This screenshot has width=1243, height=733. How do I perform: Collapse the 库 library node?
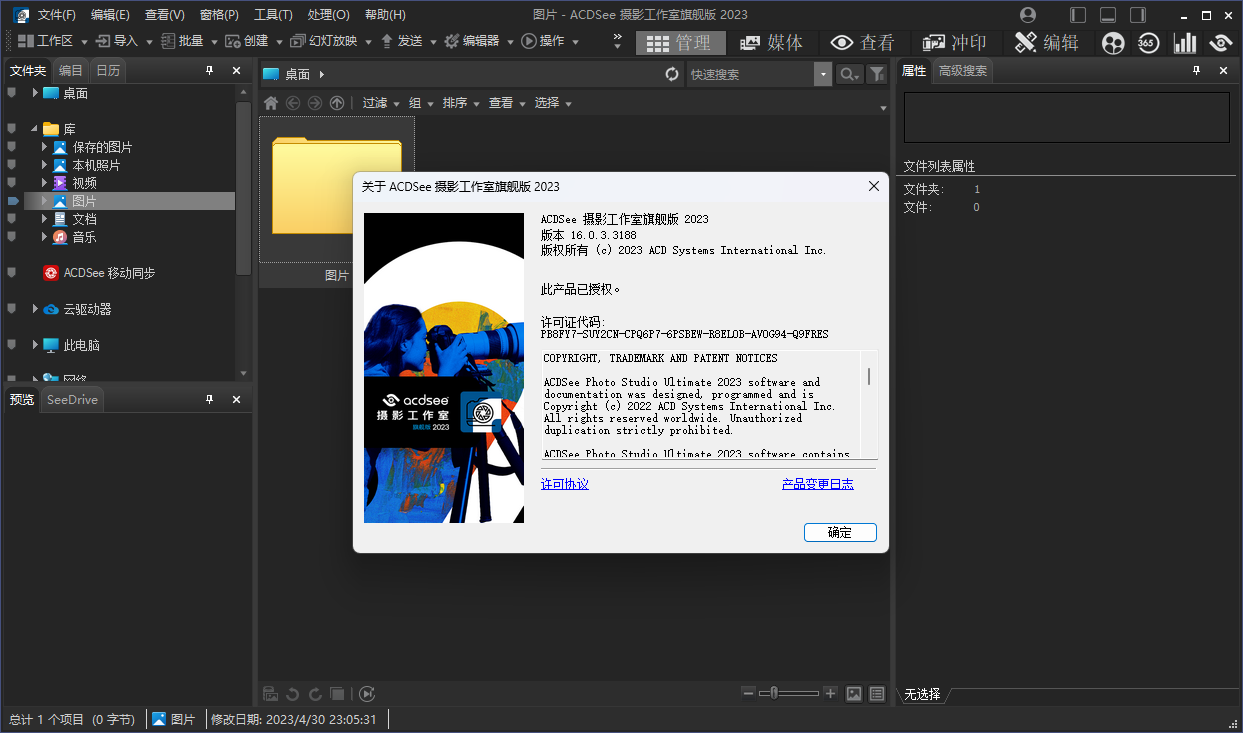coord(35,128)
